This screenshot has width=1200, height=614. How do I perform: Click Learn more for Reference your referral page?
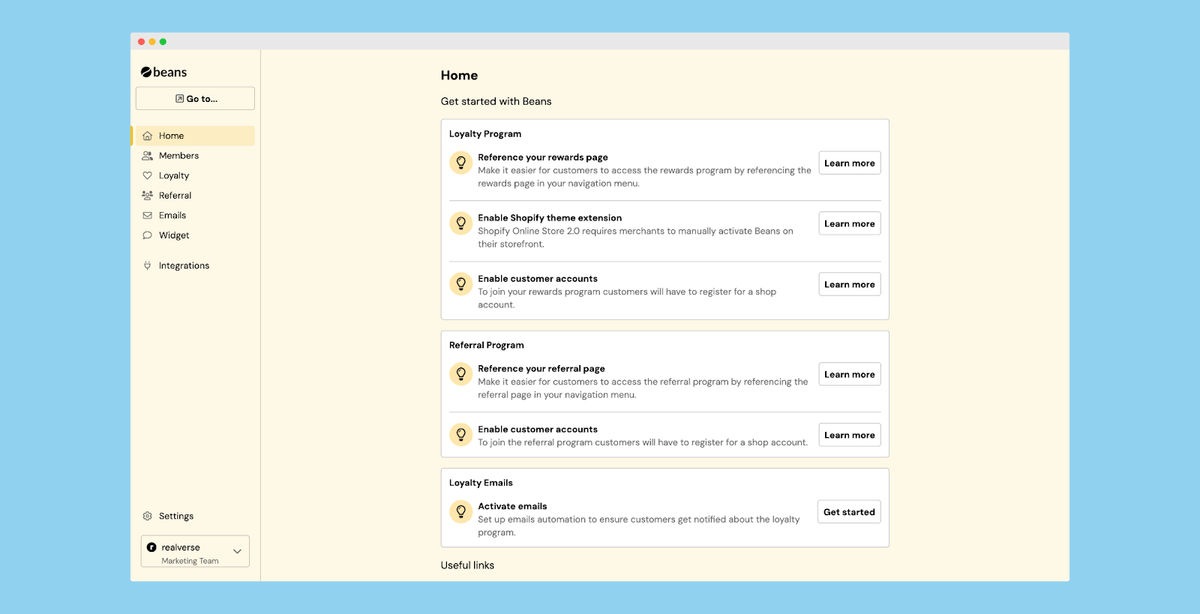point(850,375)
